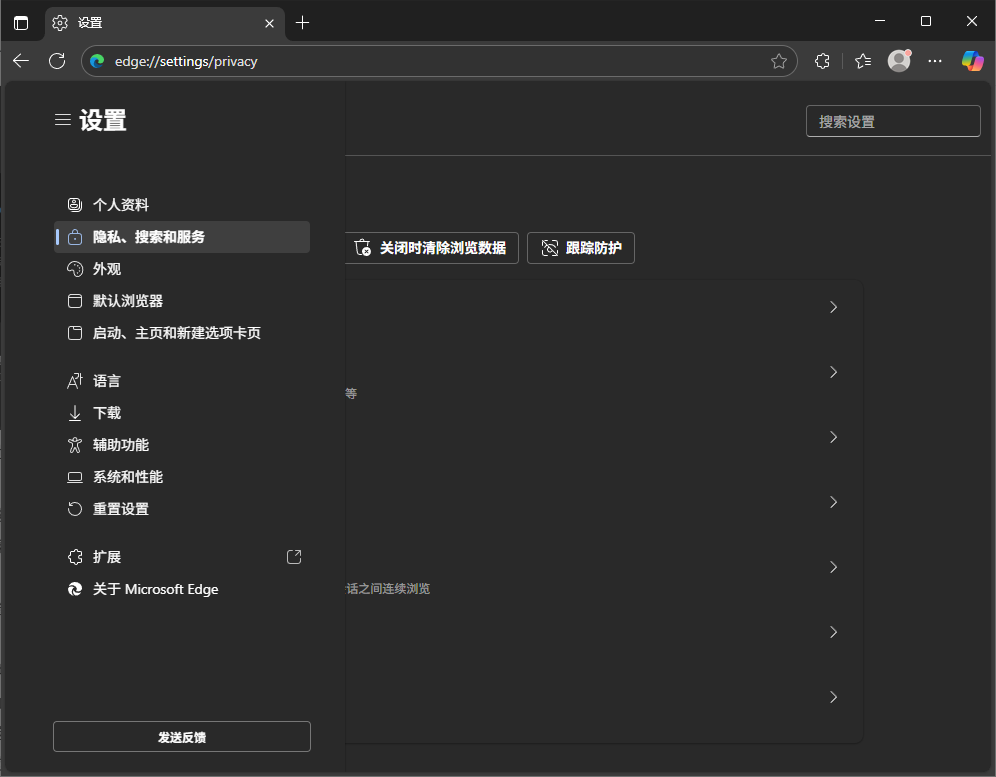This screenshot has height=777, width=996.
Task: Expand the bottom settings row via its chevron
Action: [833, 697]
